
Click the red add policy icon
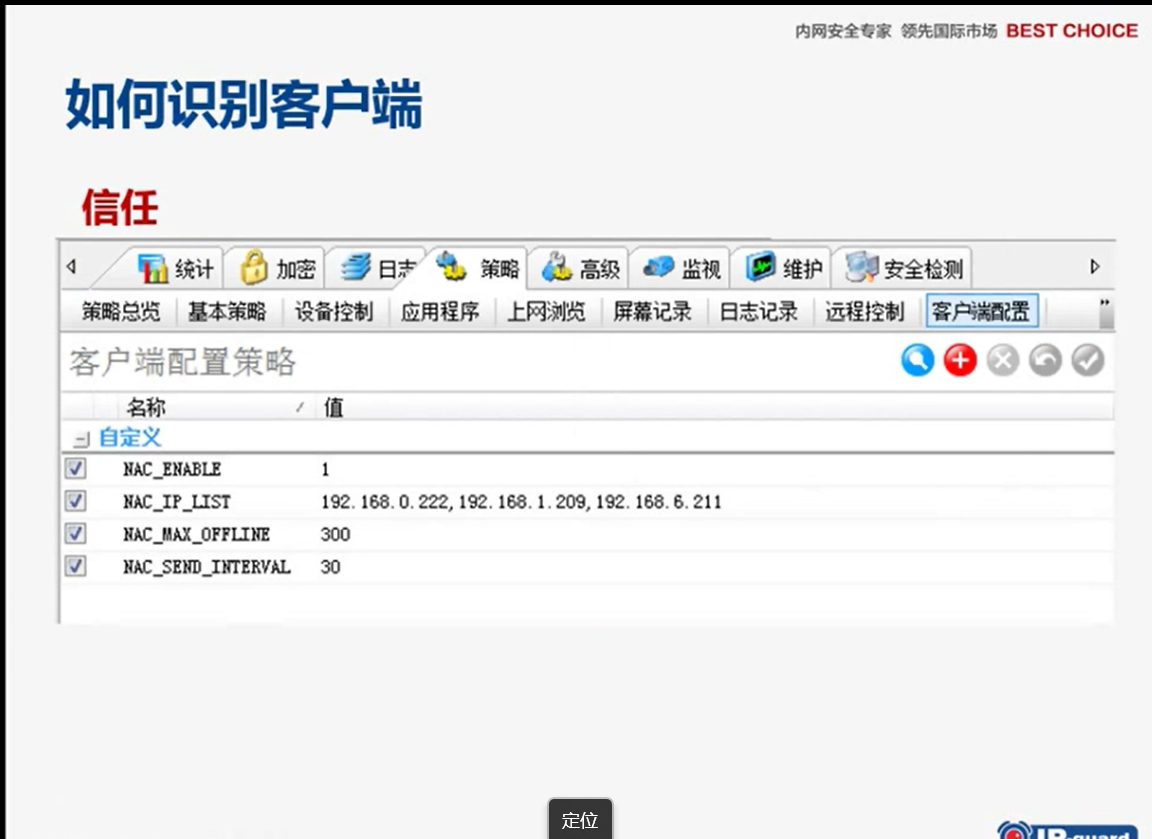pos(959,360)
